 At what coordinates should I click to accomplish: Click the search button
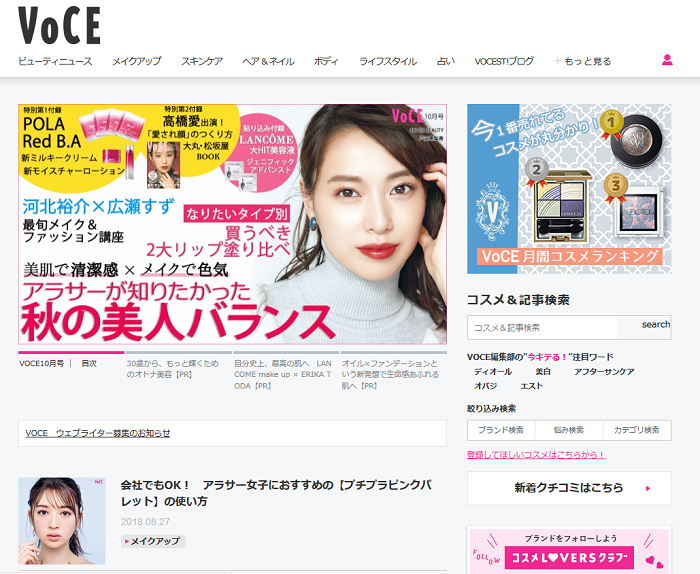coord(644,328)
